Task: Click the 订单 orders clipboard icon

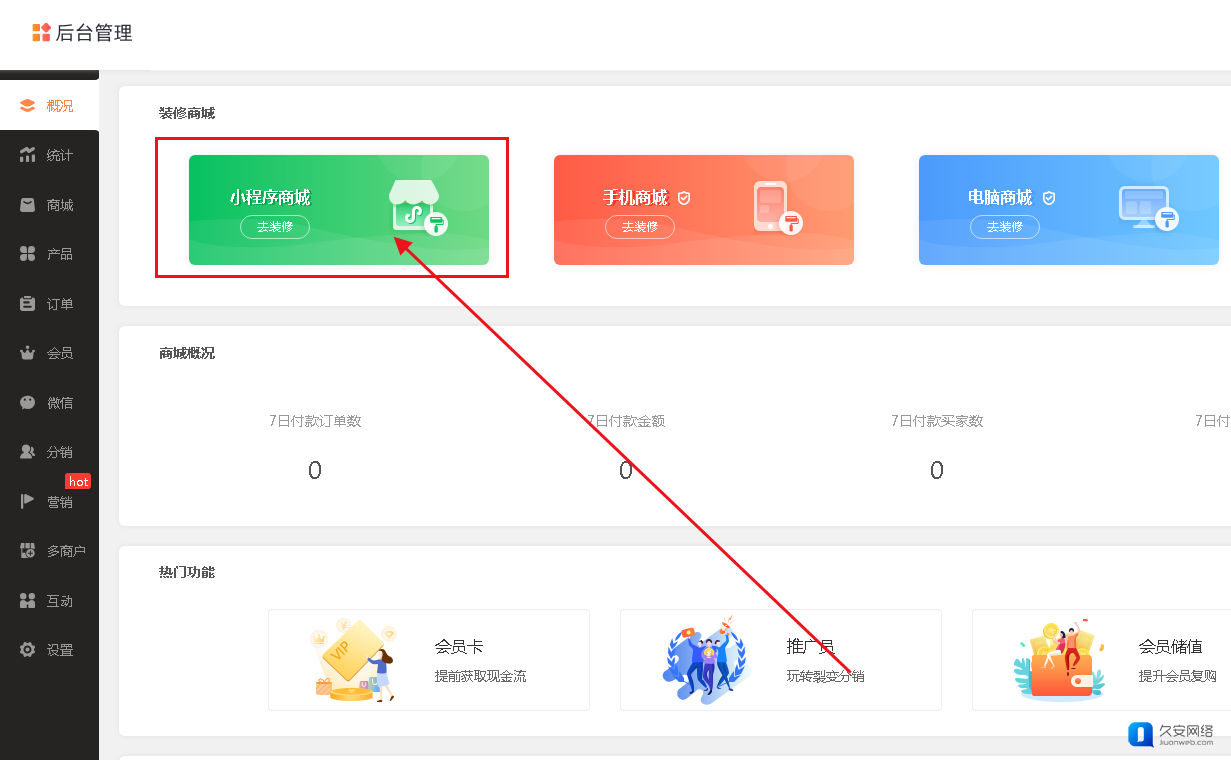Action: pyautogui.click(x=28, y=304)
